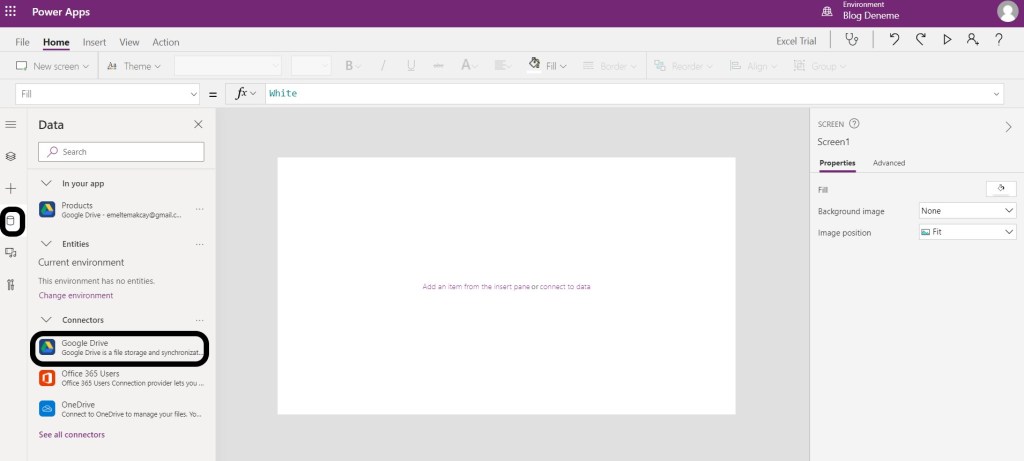Screen dimensions: 1024x461
Task: Click the 'Change environment' link
Action: click(75, 296)
